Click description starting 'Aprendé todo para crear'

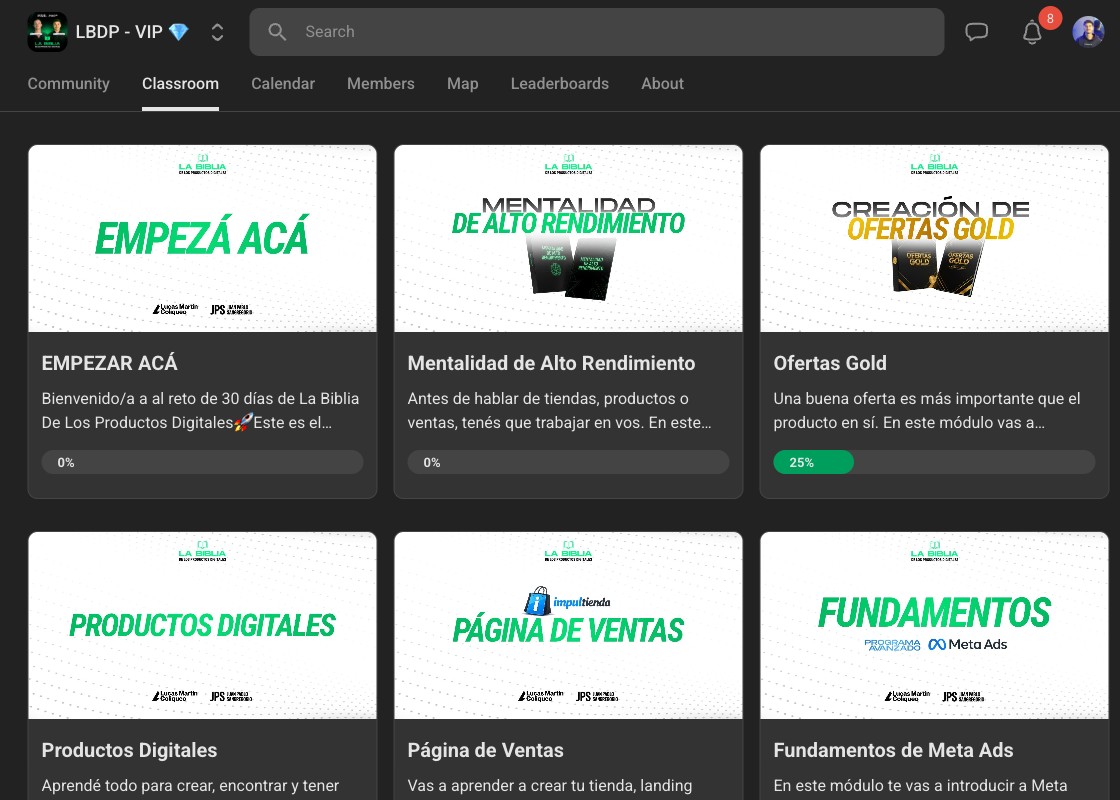[x=190, y=786]
